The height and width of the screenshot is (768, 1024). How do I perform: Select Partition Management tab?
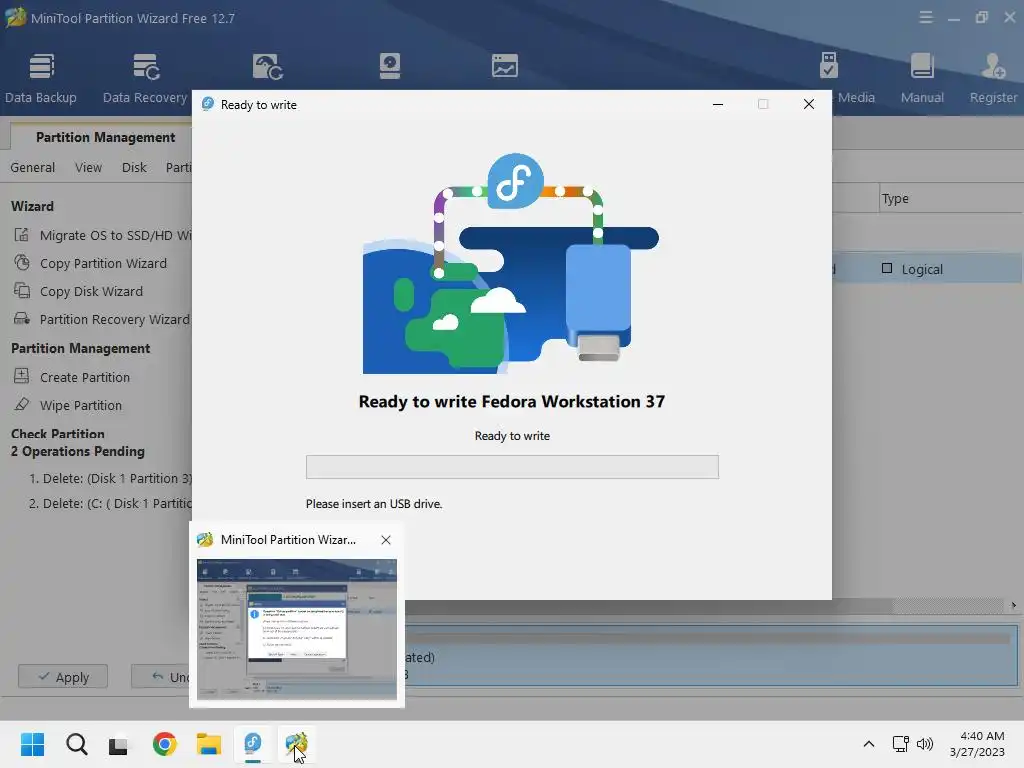104,137
